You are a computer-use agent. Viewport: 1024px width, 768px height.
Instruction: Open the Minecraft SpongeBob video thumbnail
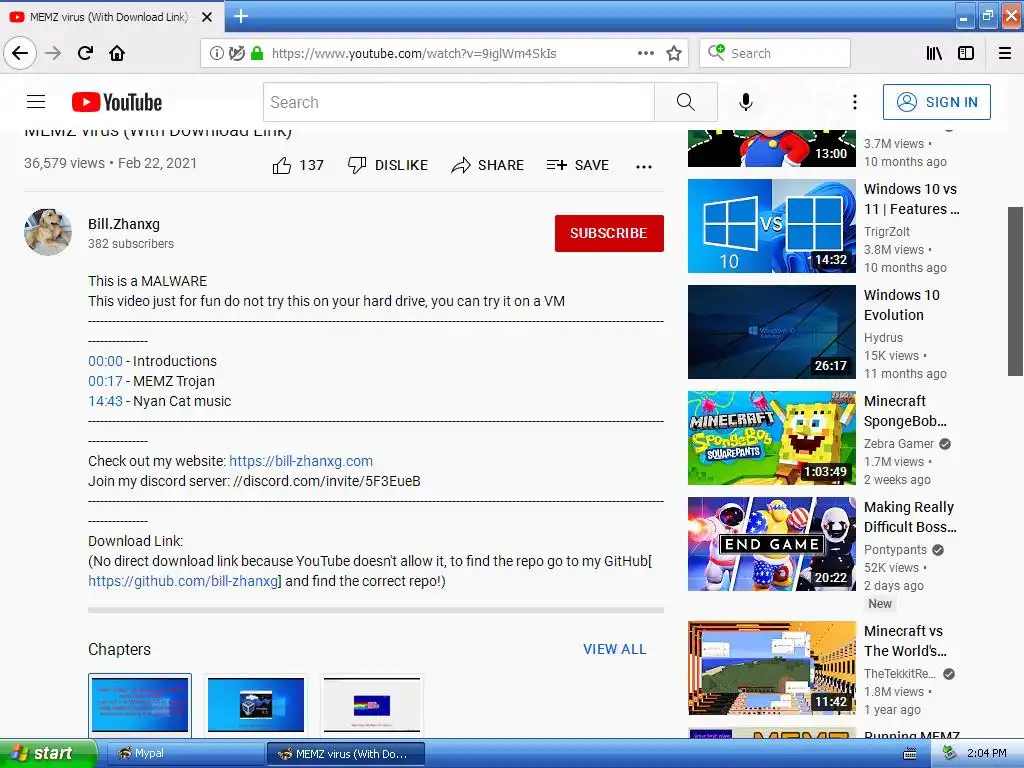pyautogui.click(x=772, y=438)
